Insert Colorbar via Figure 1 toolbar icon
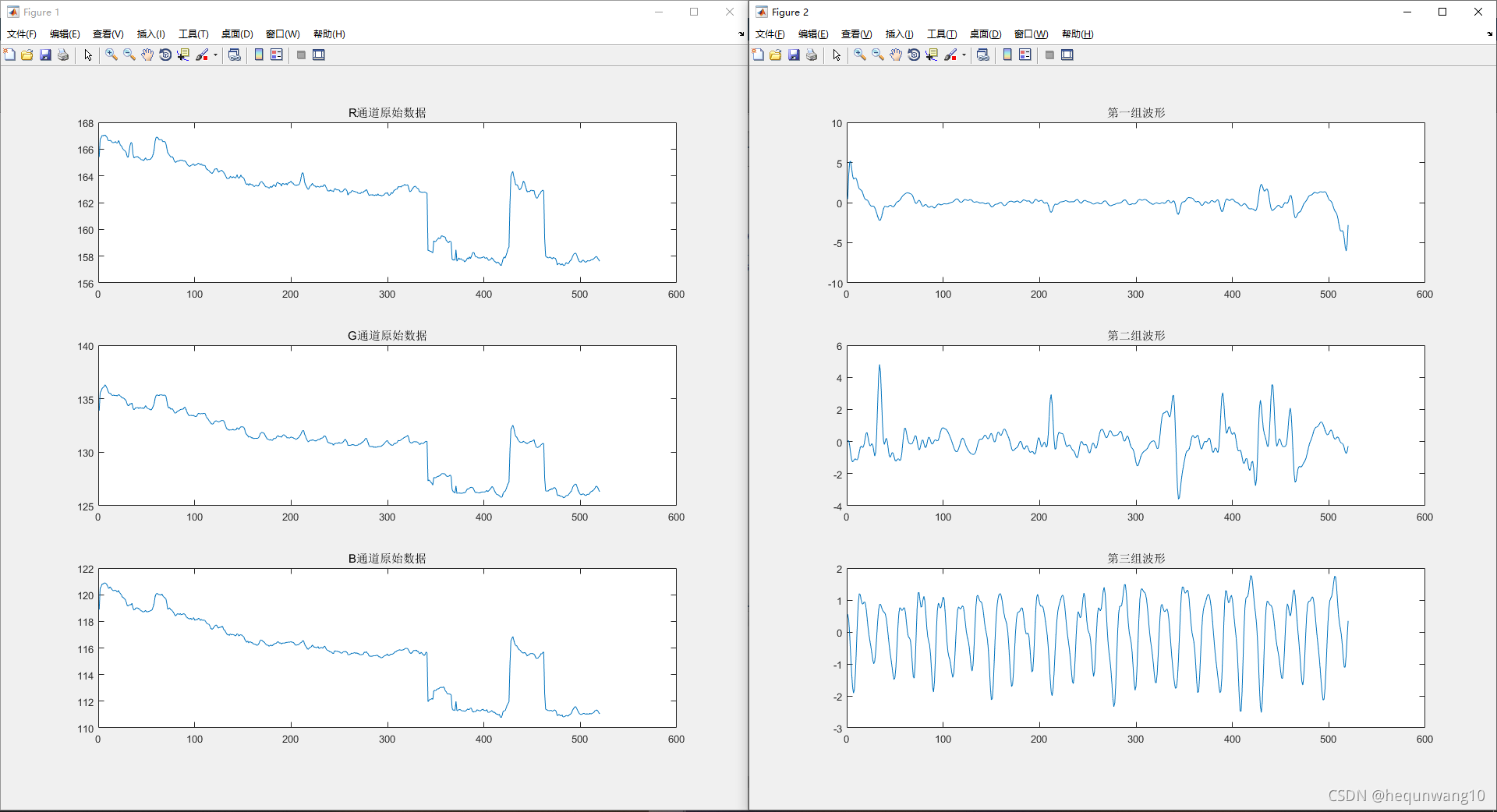Viewport: 1497px width, 812px height. [259, 55]
